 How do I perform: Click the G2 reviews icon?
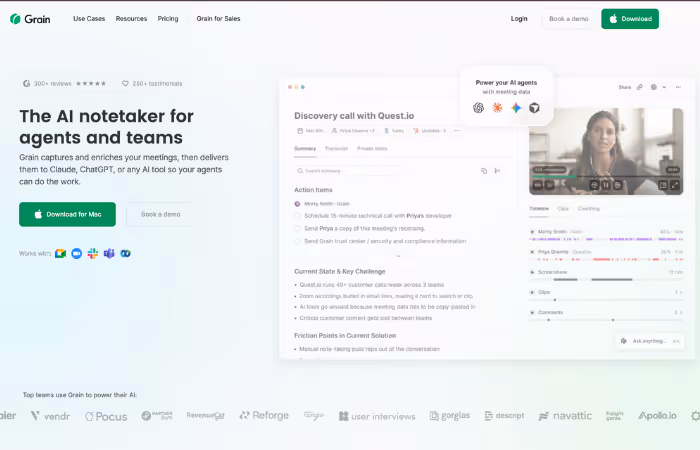click(x=27, y=83)
